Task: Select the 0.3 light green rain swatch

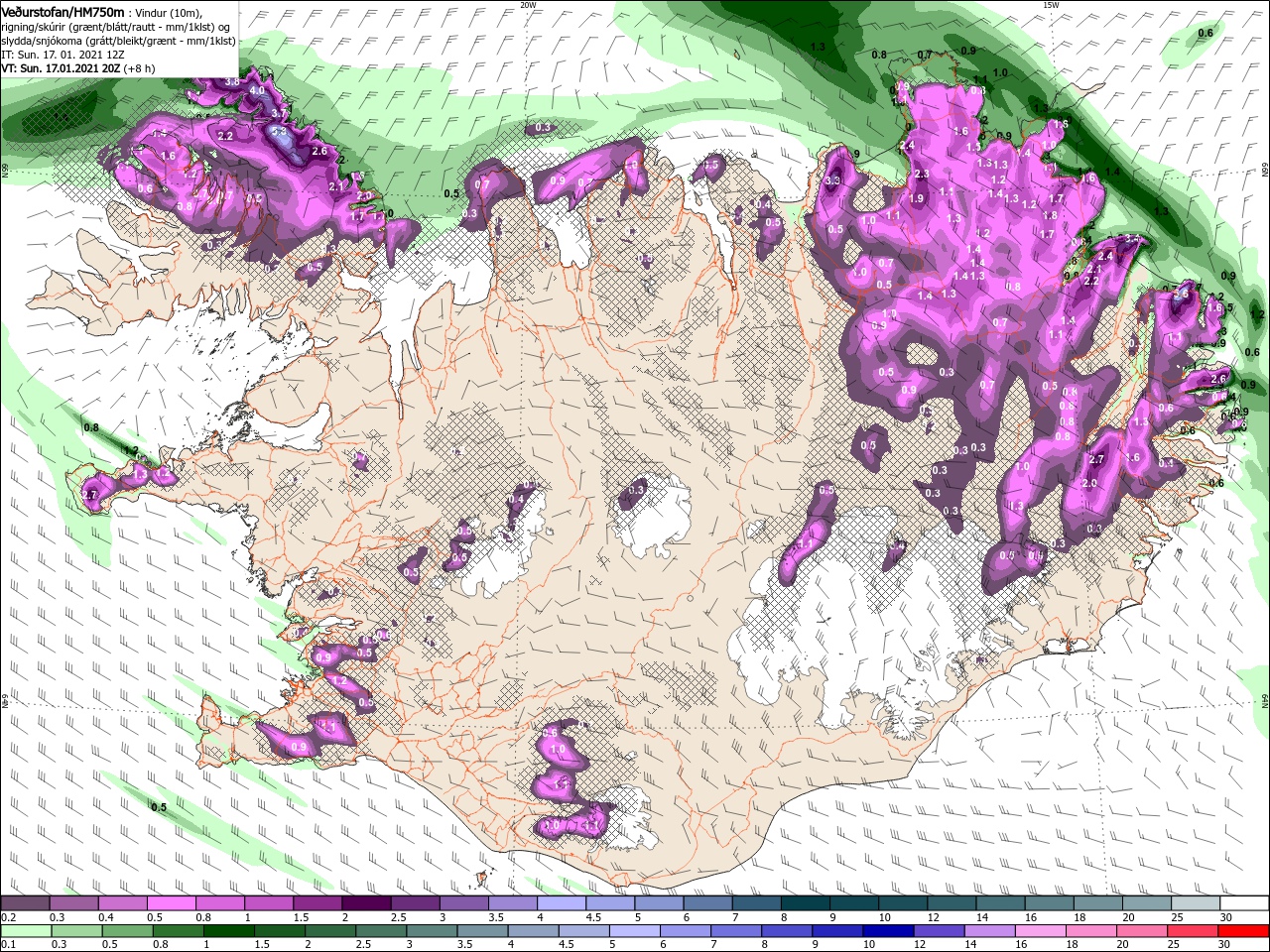Action: 76,931
